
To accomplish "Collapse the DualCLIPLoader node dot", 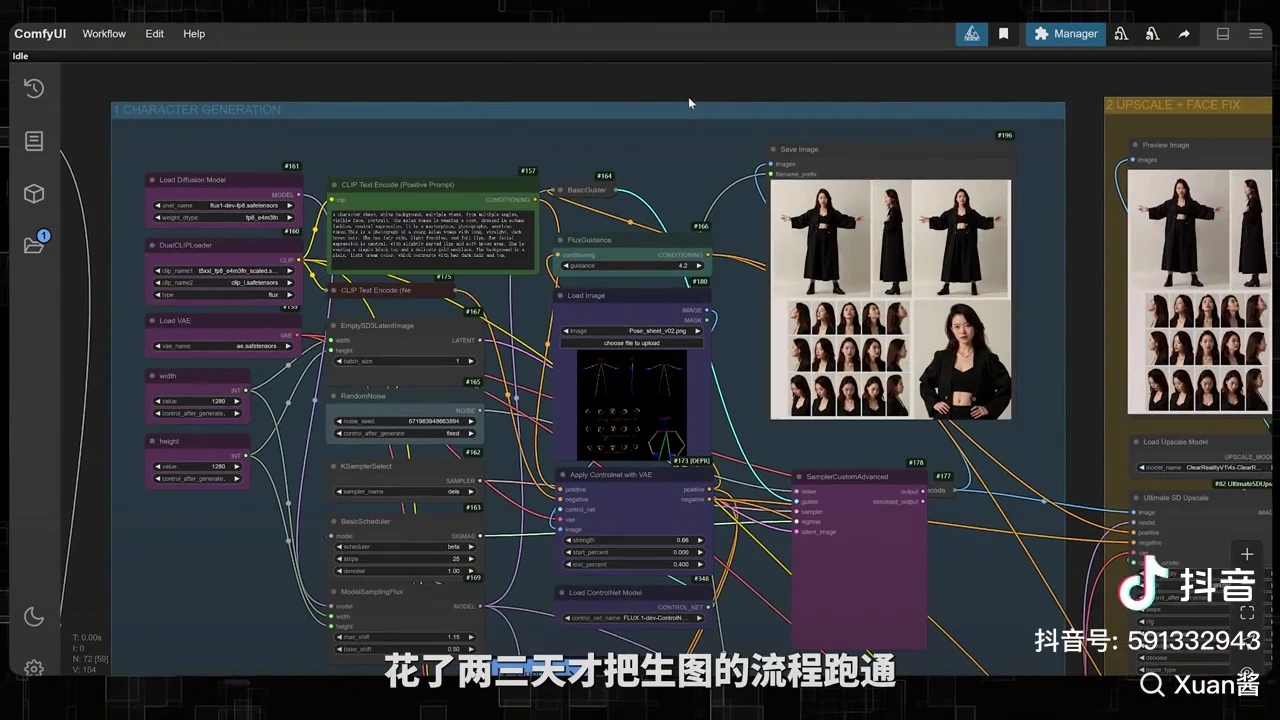I will (153, 245).
